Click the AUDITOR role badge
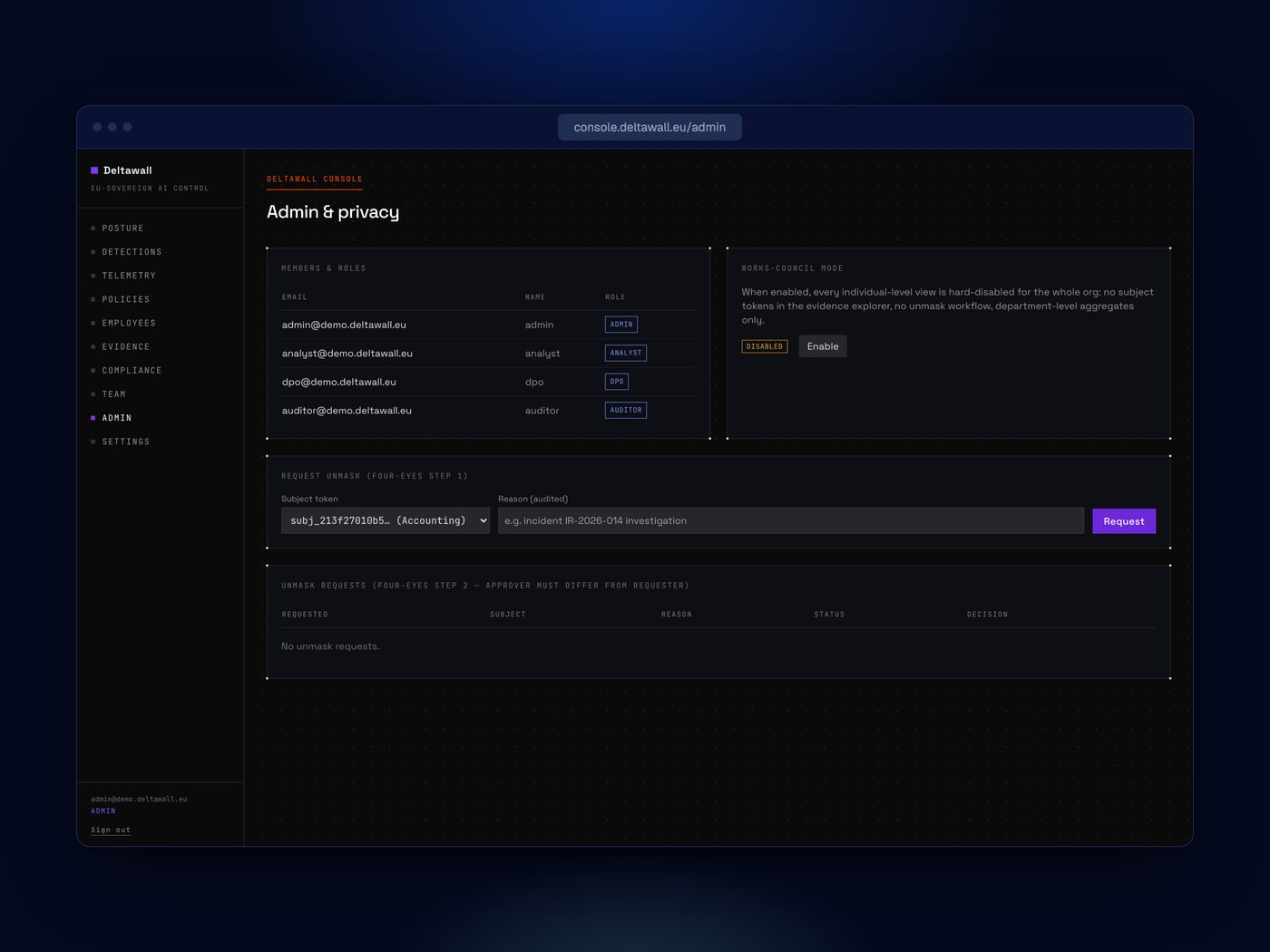Screen dimensions: 1270x952 626,410
